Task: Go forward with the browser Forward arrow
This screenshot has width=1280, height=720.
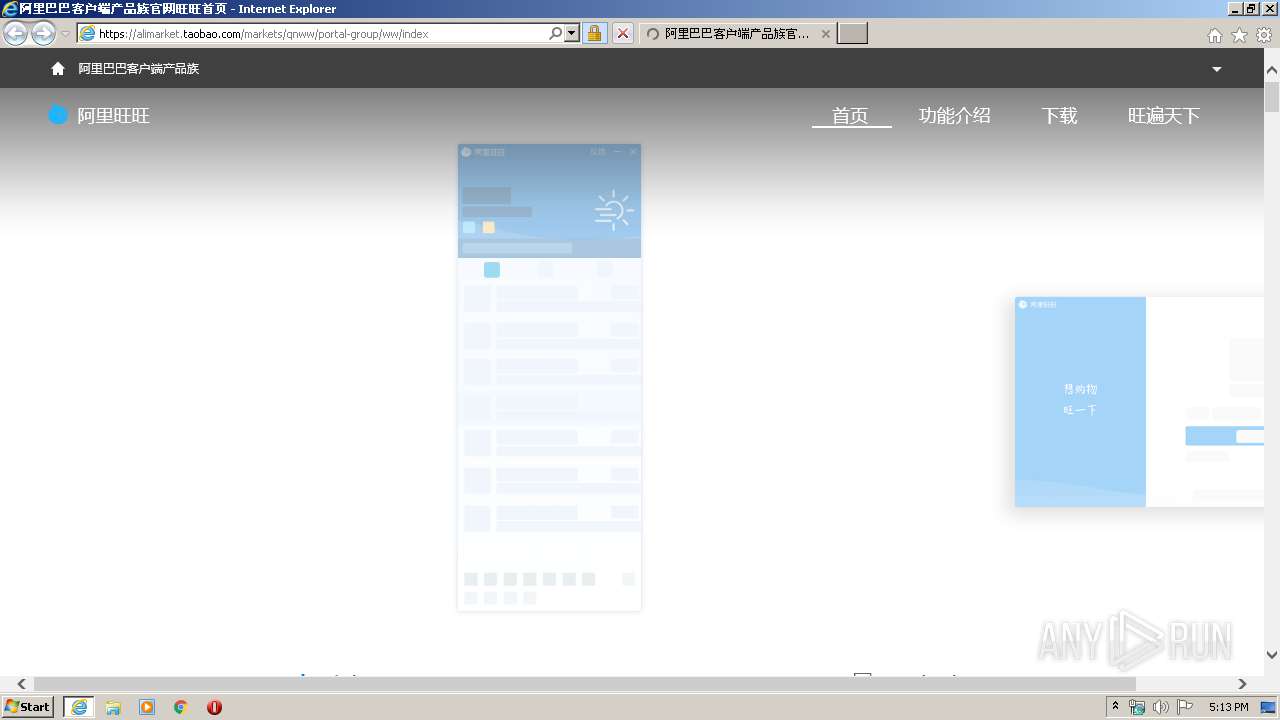Action: 43,33
